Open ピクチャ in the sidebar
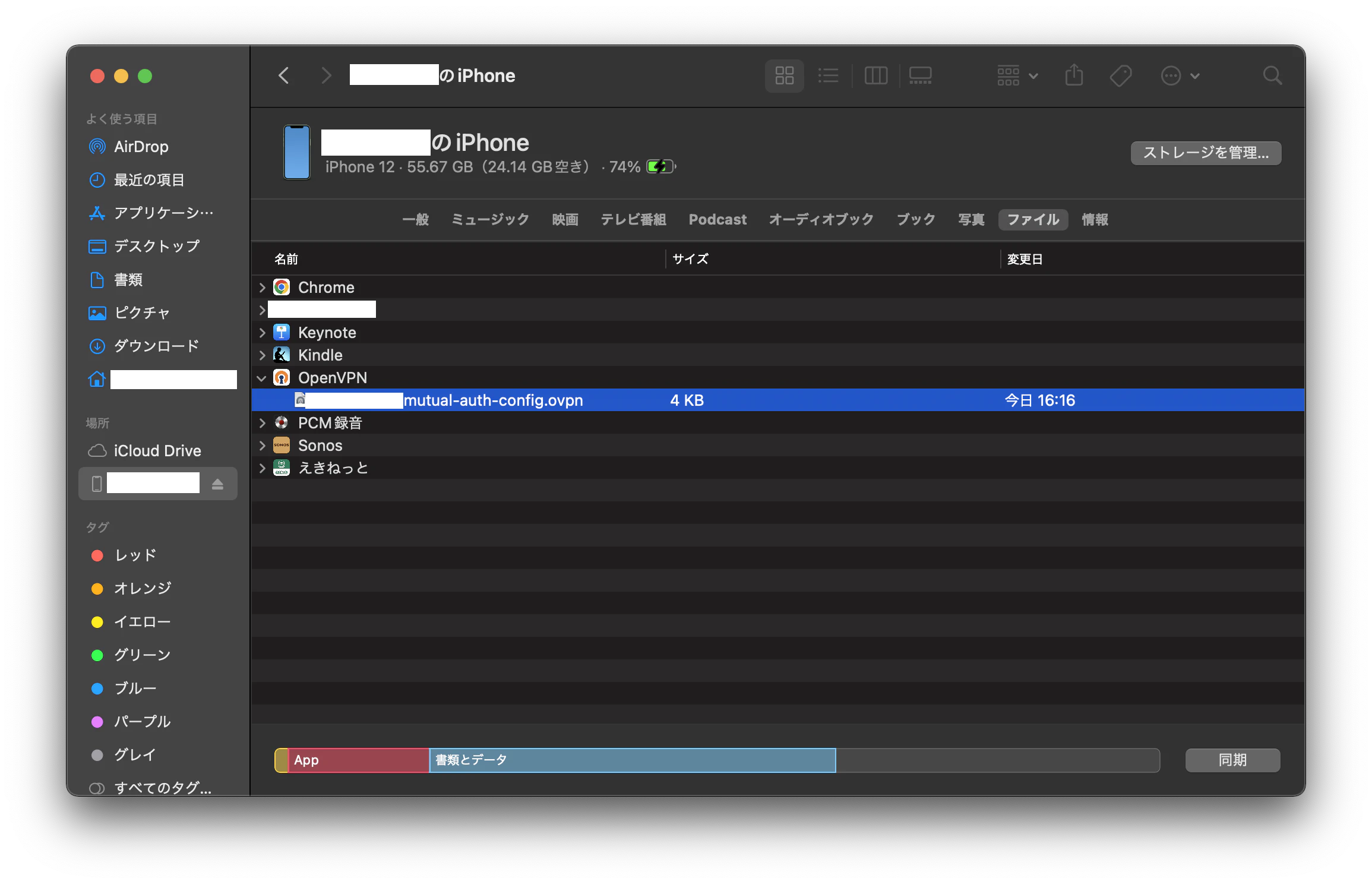The height and width of the screenshot is (884, 1372). click(x=129, y=312)
